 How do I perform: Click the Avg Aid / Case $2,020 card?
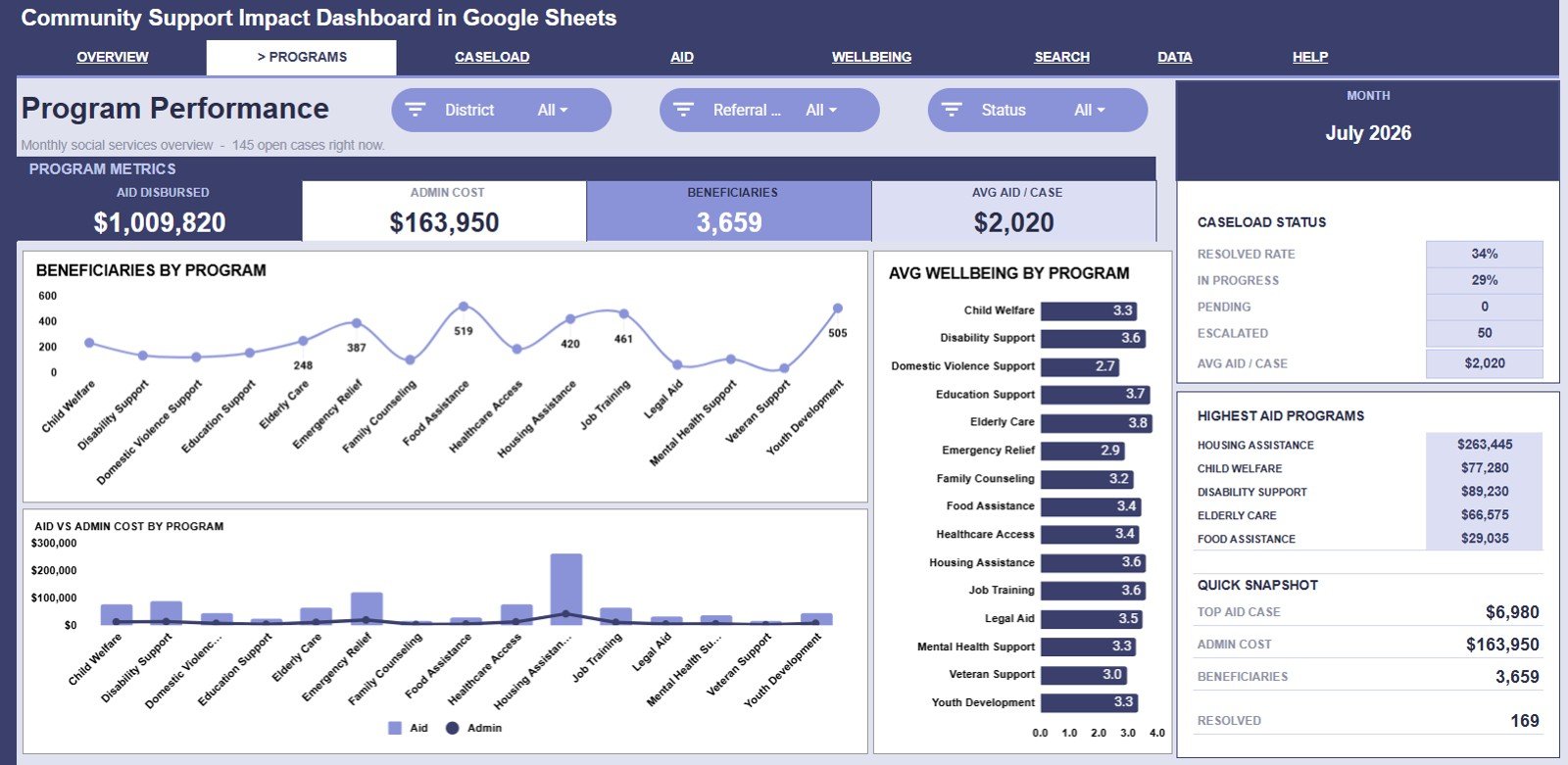click(1014, 211)
